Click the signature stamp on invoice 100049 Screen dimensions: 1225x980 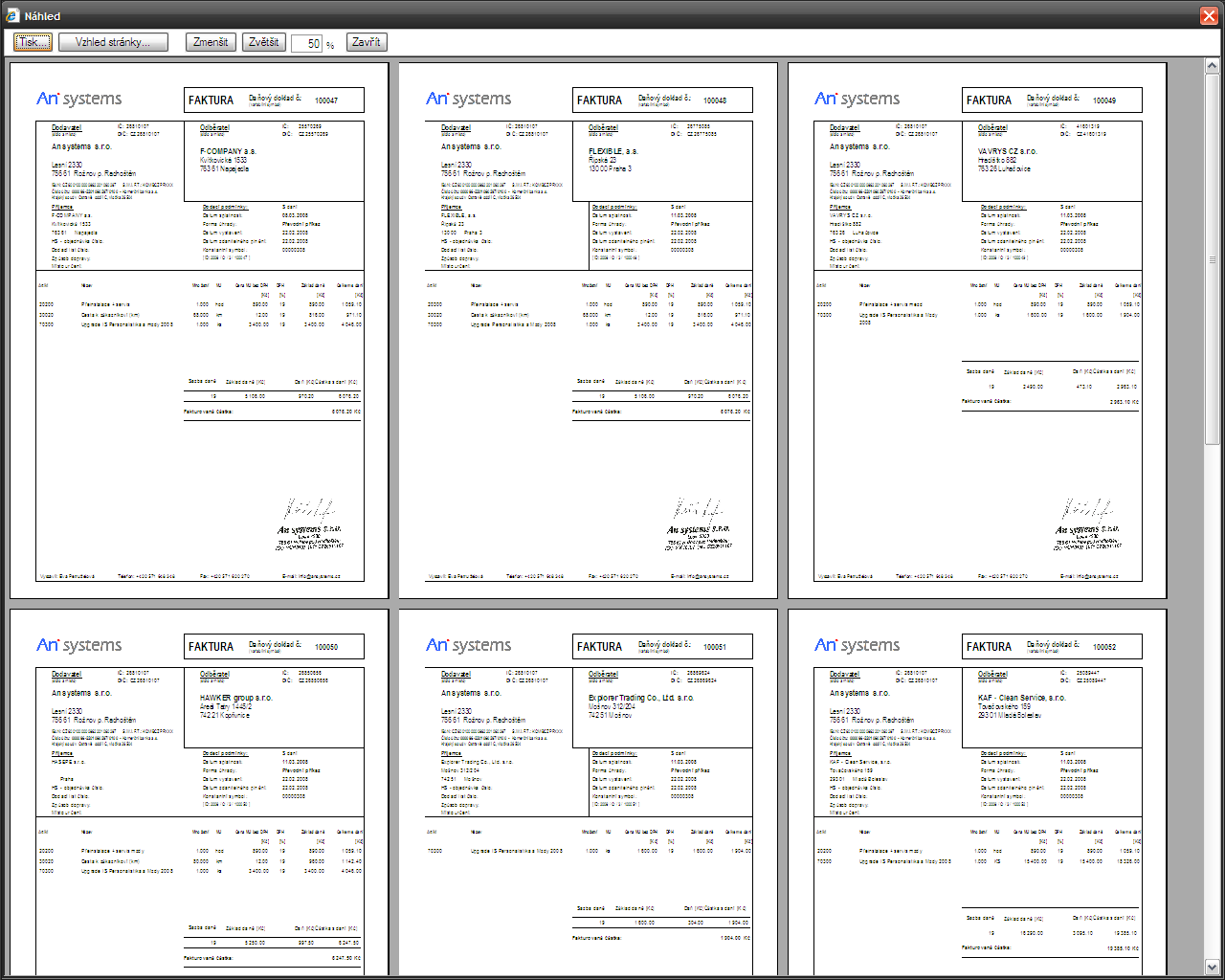(x=1088, y=523)
